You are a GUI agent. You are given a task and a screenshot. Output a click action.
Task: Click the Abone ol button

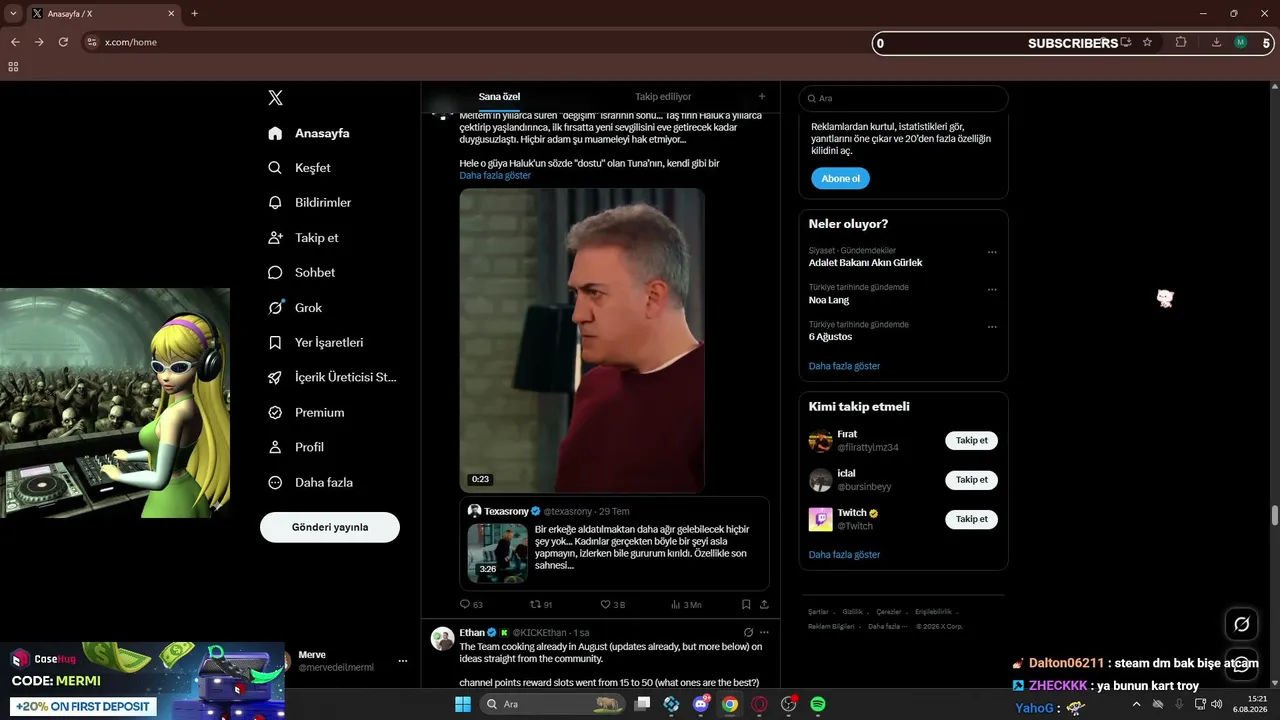click(x=840, y=179)
